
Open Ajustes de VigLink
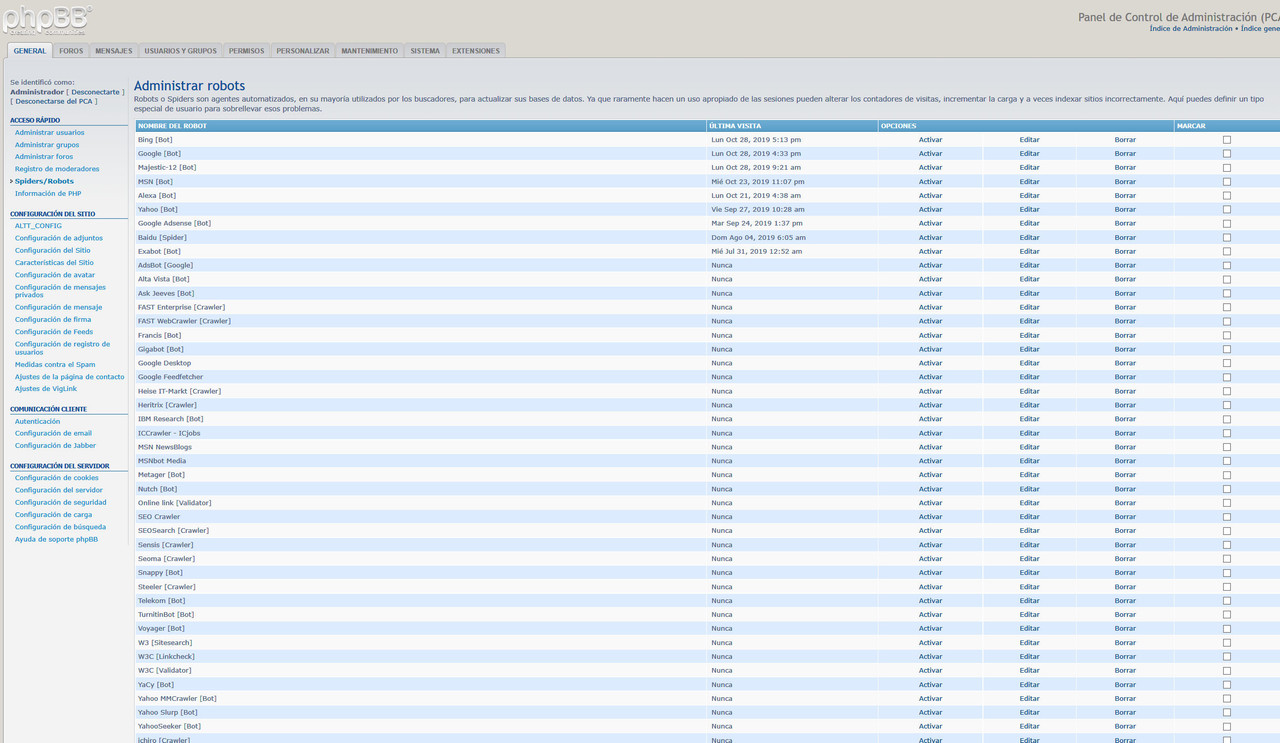point(46,388)
